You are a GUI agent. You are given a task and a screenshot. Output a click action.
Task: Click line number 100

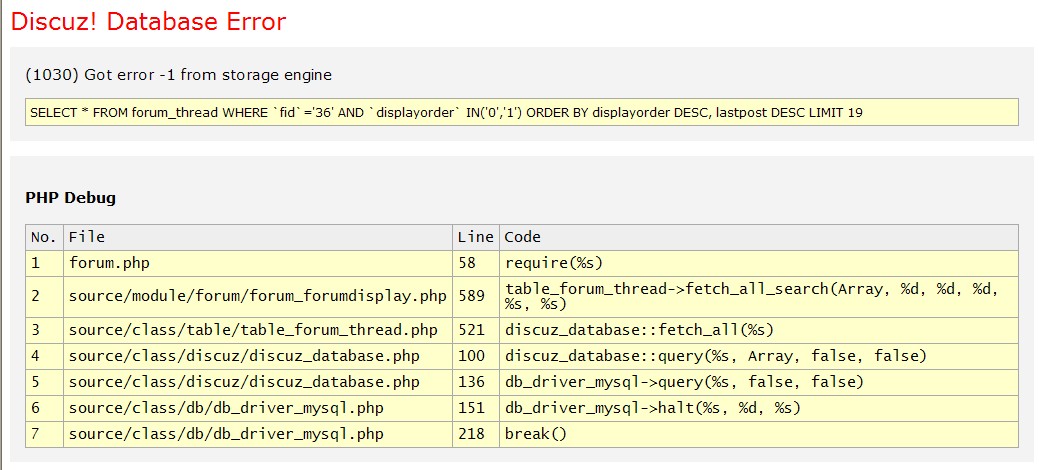pos(476,356)
